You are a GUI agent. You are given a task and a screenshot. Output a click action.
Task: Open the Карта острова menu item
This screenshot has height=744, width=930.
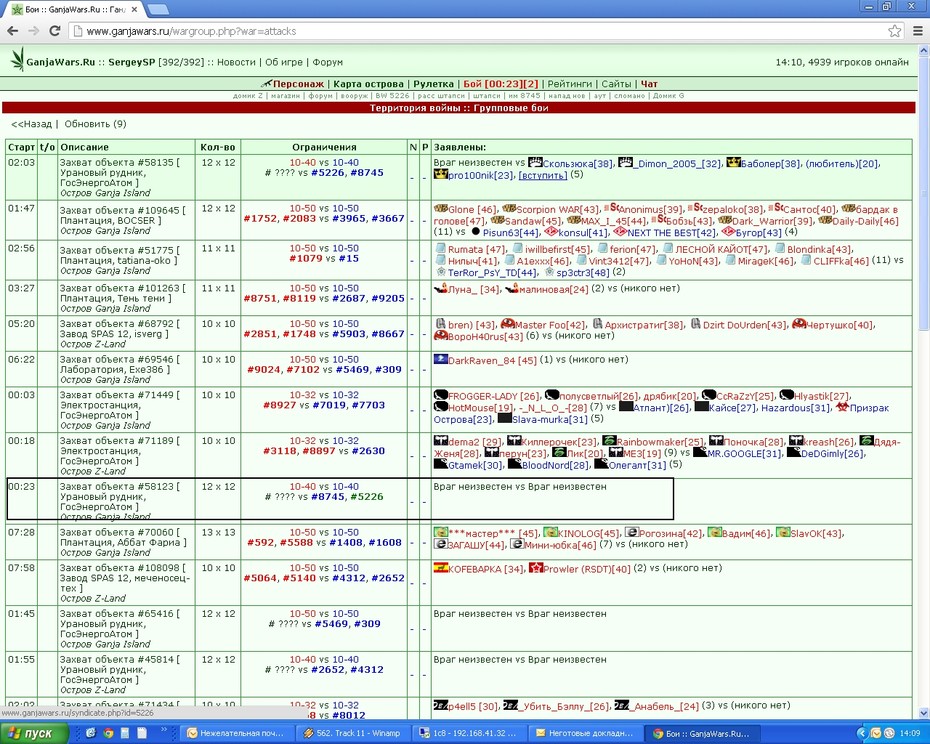[368, 84]
